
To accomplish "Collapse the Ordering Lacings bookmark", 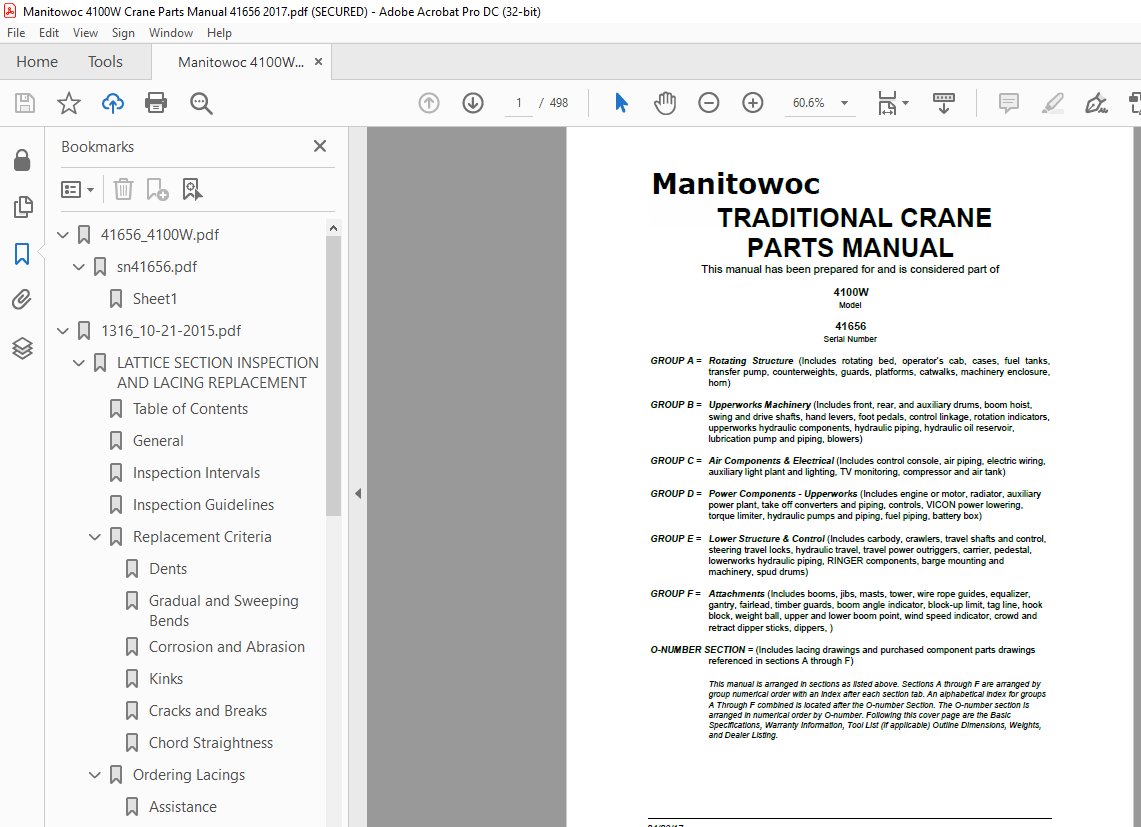I will click(95, 775).
